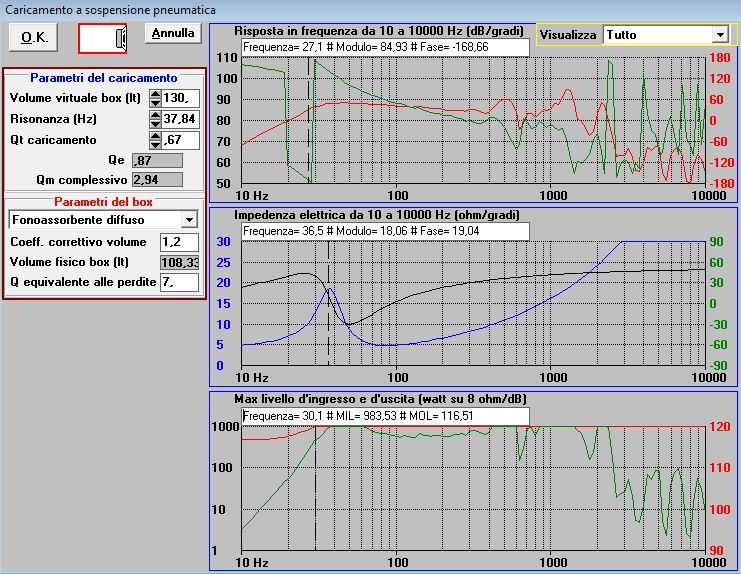Decrease Risonanza (Hz) with down arrow
Screen dimensions: 741x574
(x=155, y=123)
